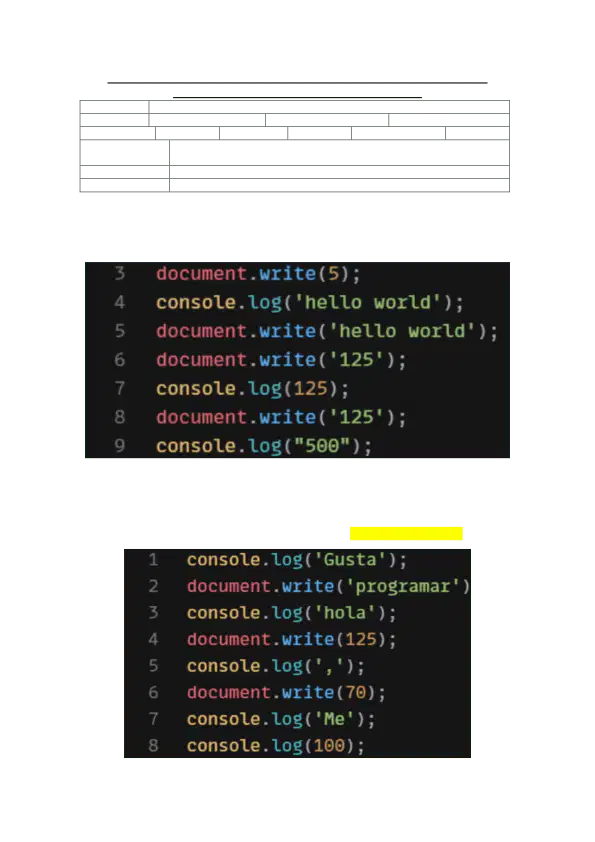Click the tall empty table cell in fourth row
Image resolution: width=595 pixels, height=842 pixels.
[339, 153]
